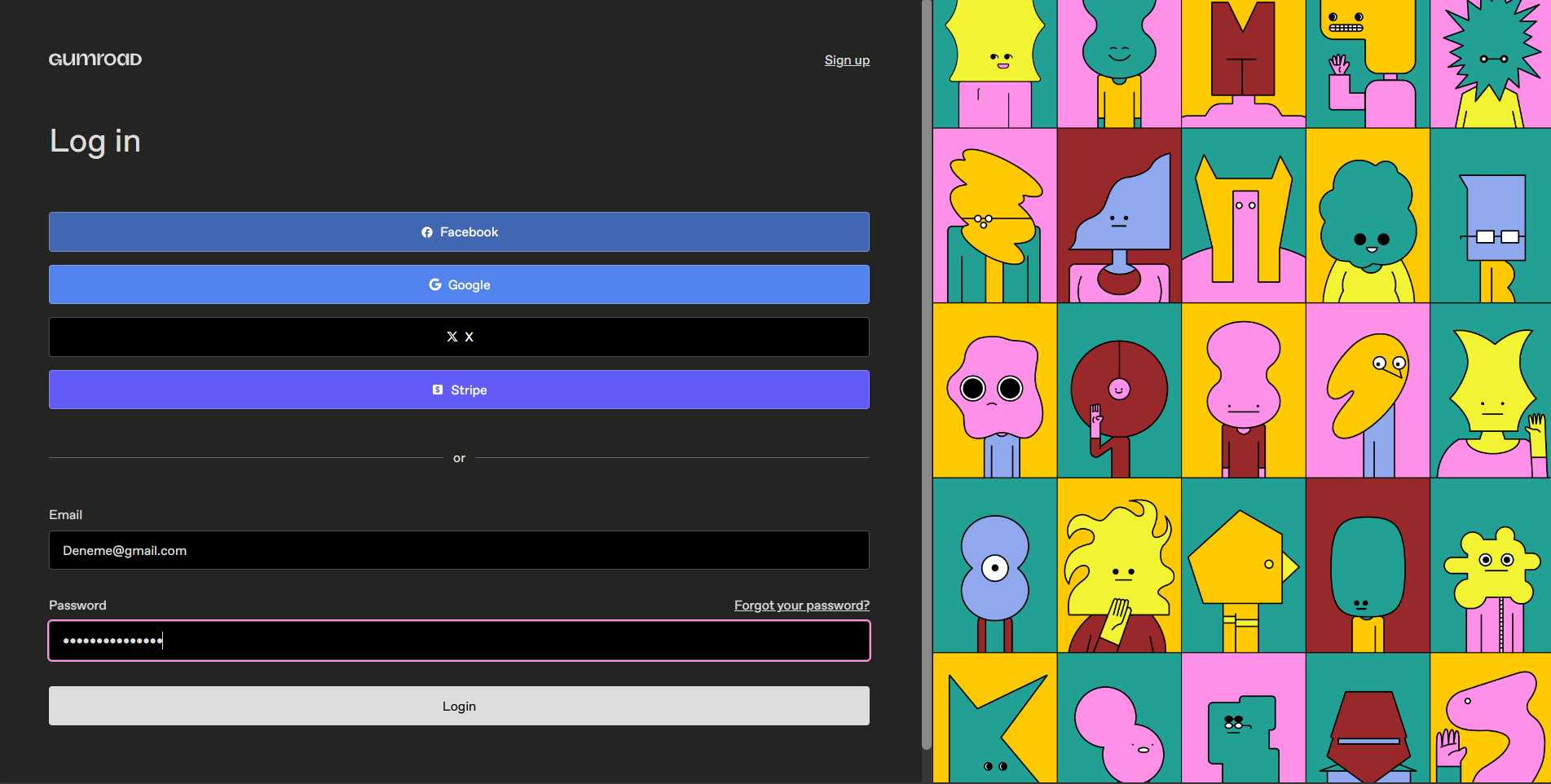Click the "or" divider text

(x=459, y=458)
